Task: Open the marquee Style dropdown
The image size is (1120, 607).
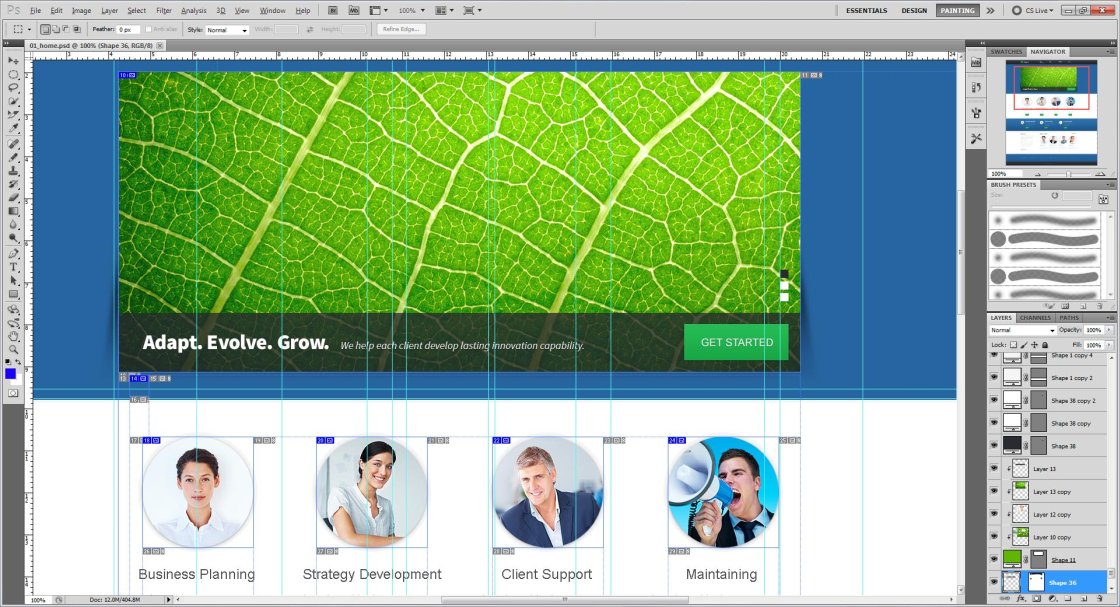Action: (x=227, y=30)
